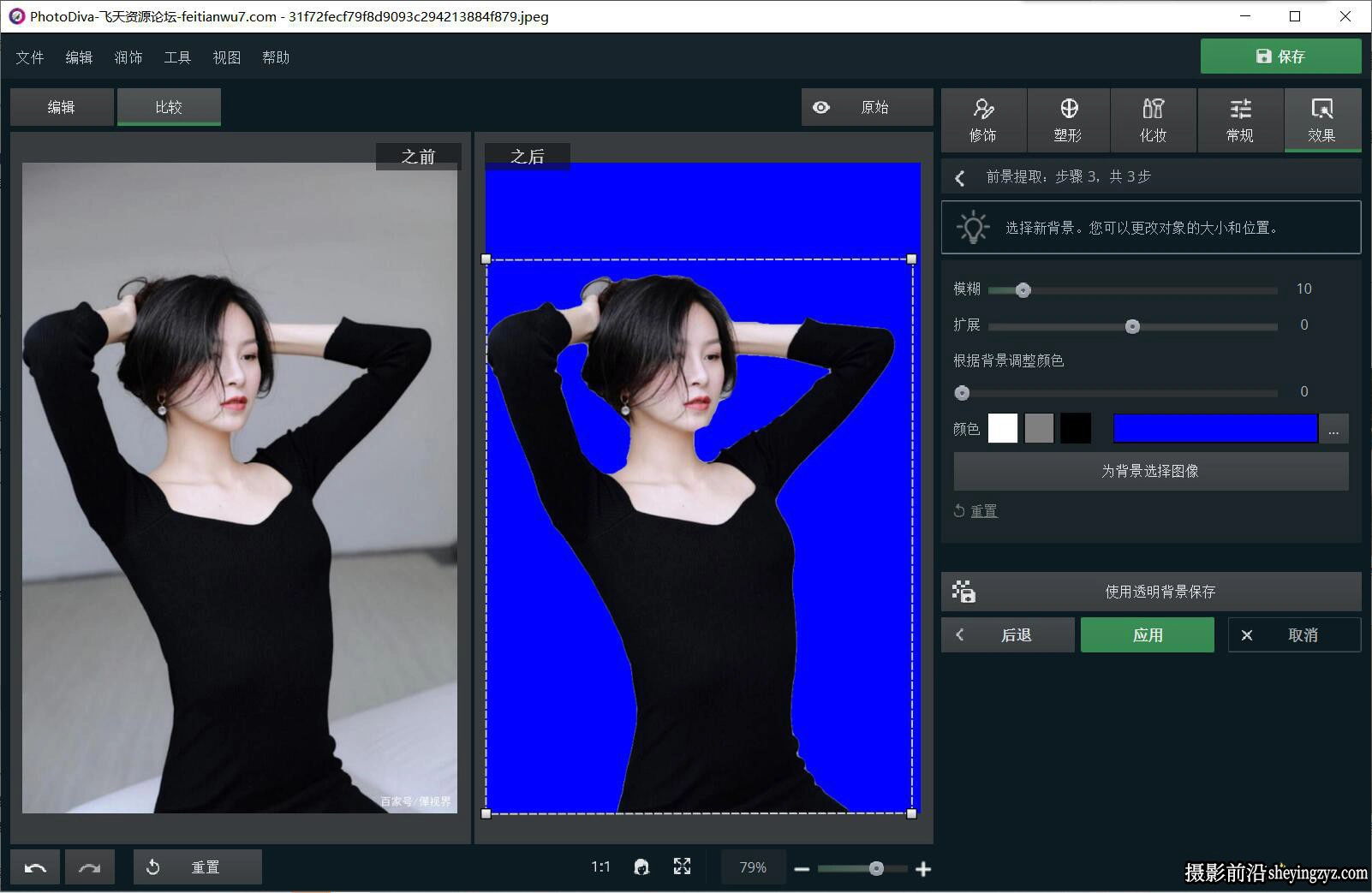Open the 视图 view menu

click(x=227, y=57)
